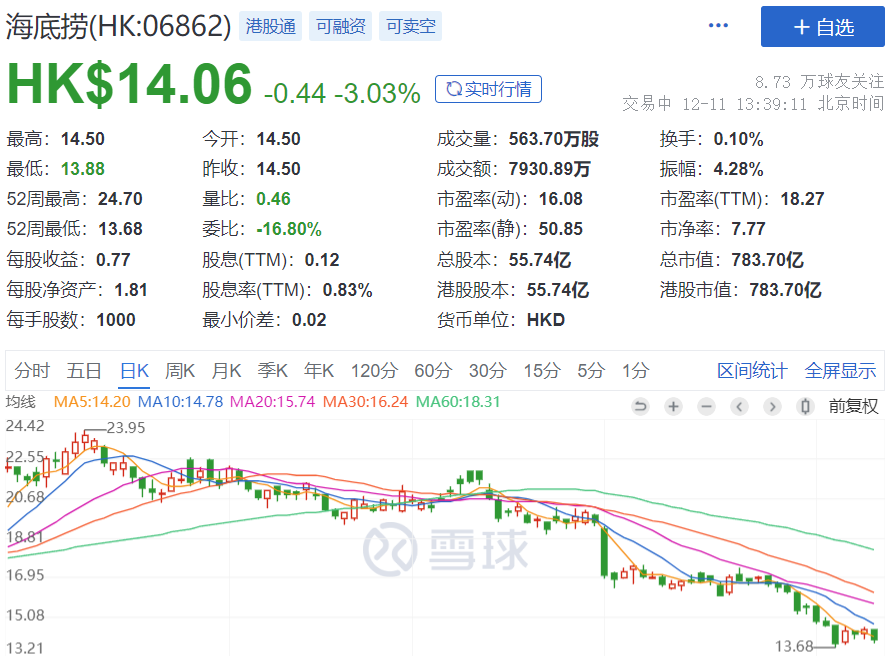Click the 实时行情 refresh button
Viewport: 891px width, 656px height.
[x=488, y=89]
